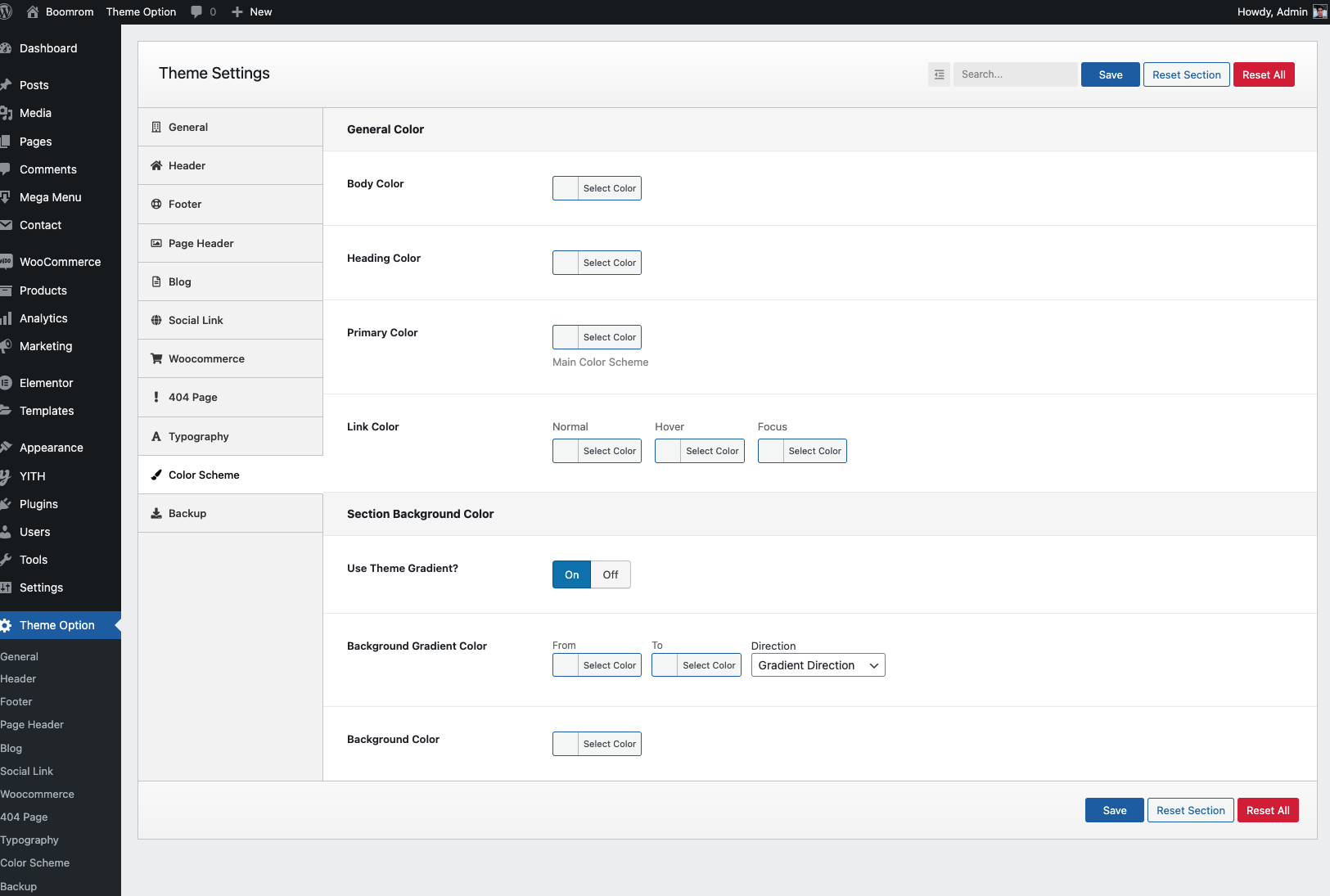This screenshot has width=1330, height=896.
Task: Open the Primary Color picker
Action: (x=597, y=337)
